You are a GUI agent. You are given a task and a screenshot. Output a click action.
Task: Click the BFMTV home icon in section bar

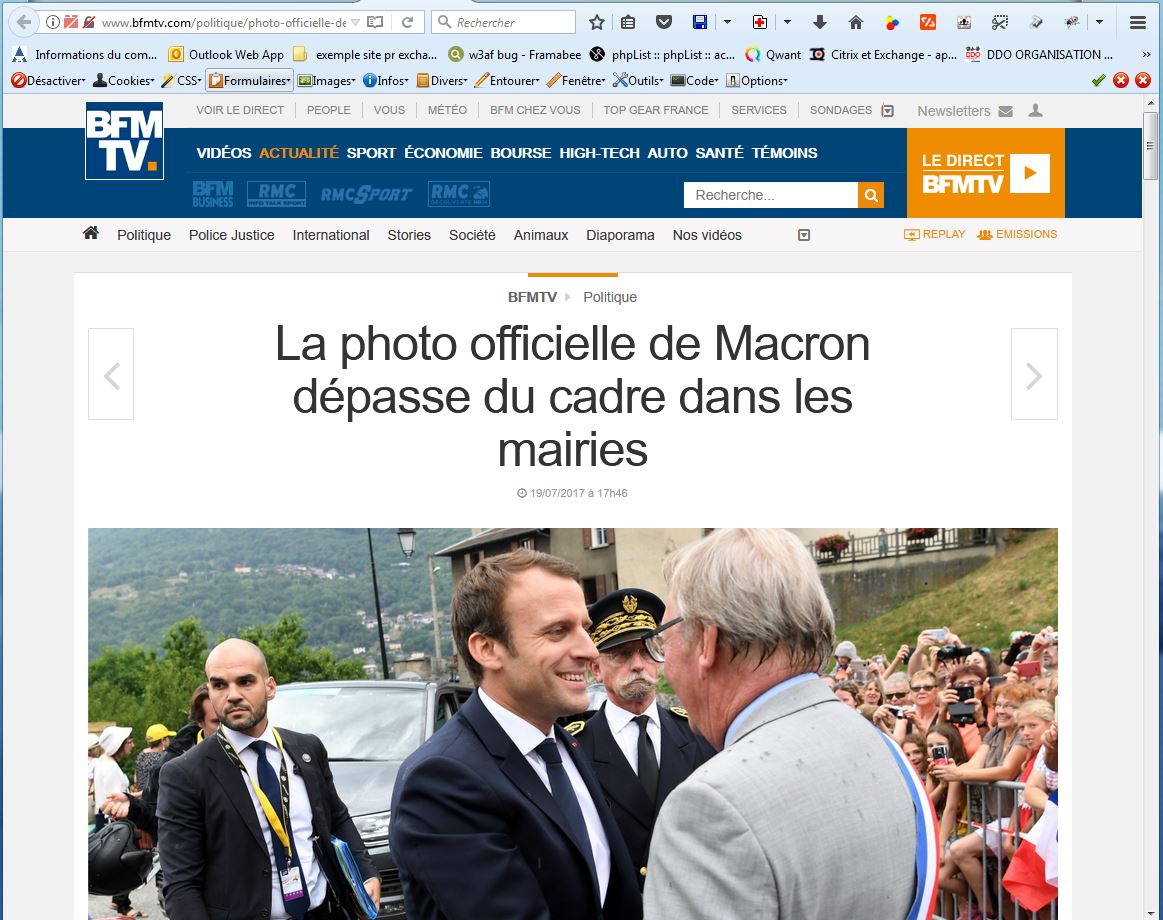(x=90, y=234)
